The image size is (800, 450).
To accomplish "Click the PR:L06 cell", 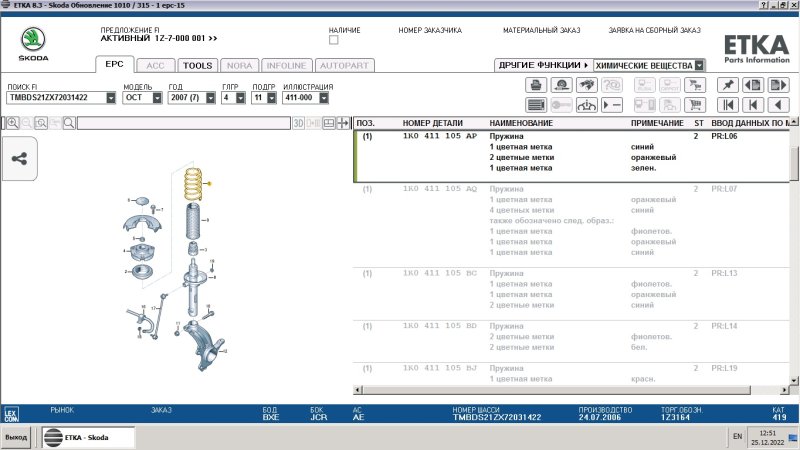I will point(724,136).
